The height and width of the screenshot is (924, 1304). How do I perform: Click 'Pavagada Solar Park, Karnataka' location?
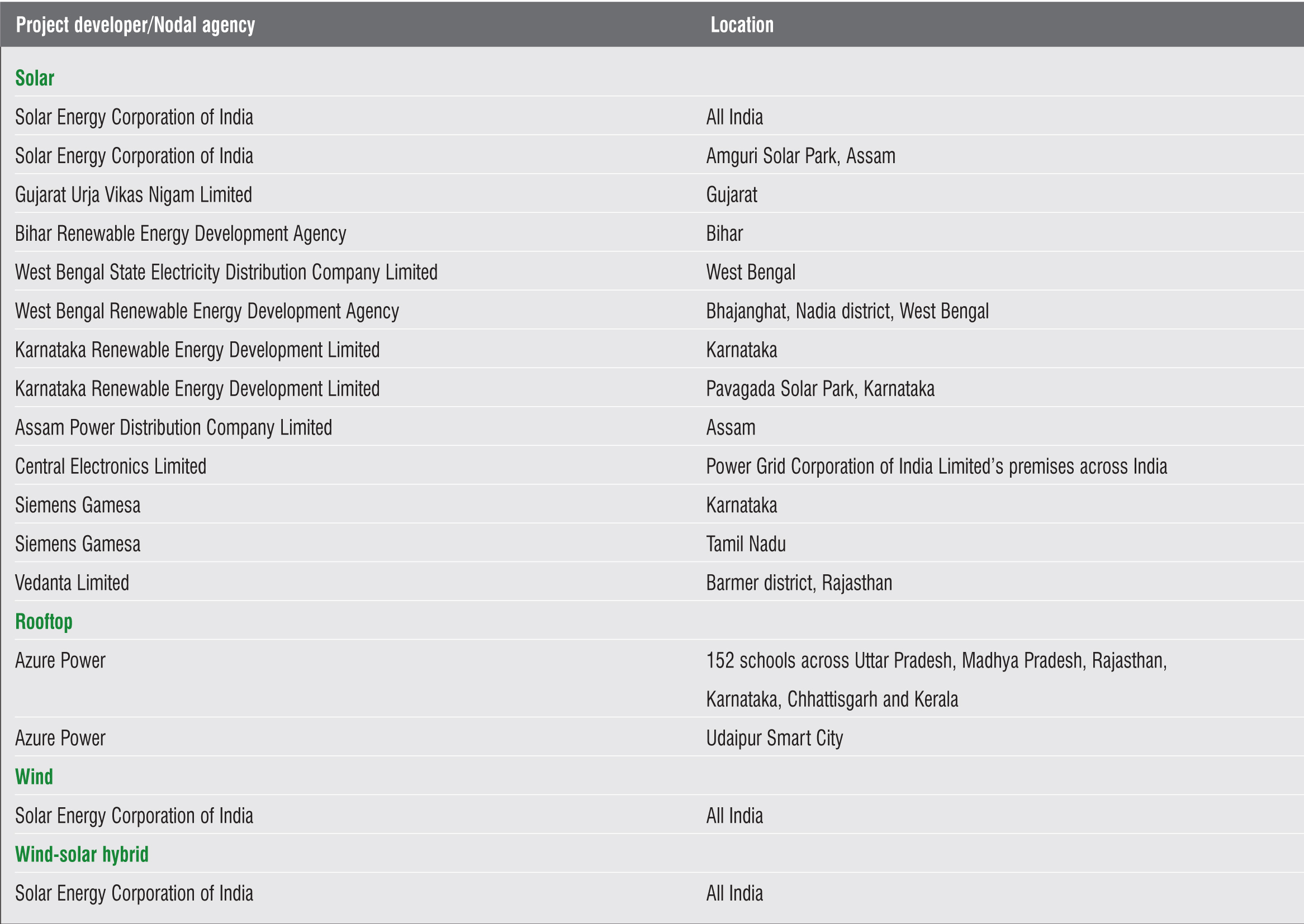tap(819, 389)
